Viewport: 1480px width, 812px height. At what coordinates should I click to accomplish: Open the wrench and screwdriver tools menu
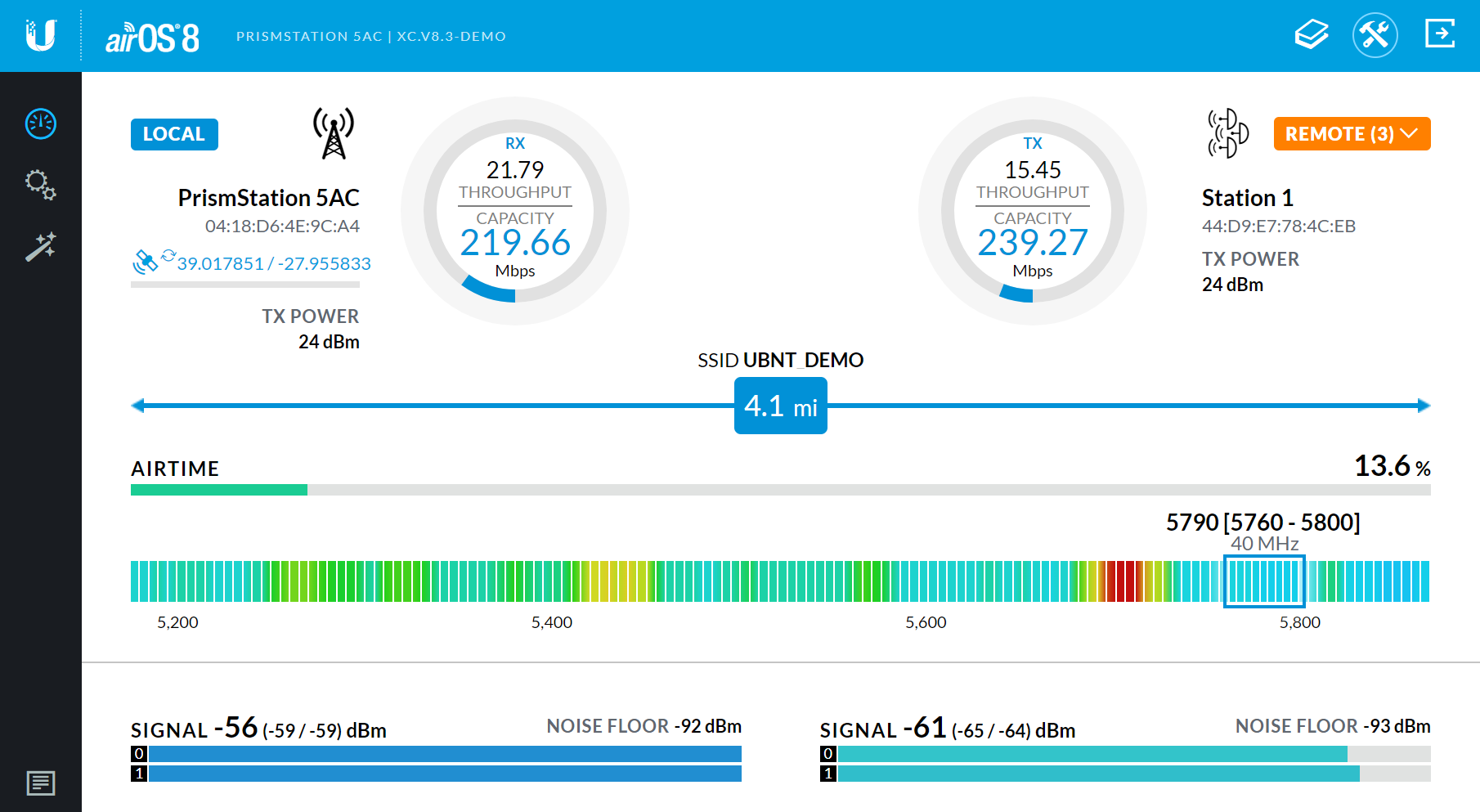pos(1375,35)
